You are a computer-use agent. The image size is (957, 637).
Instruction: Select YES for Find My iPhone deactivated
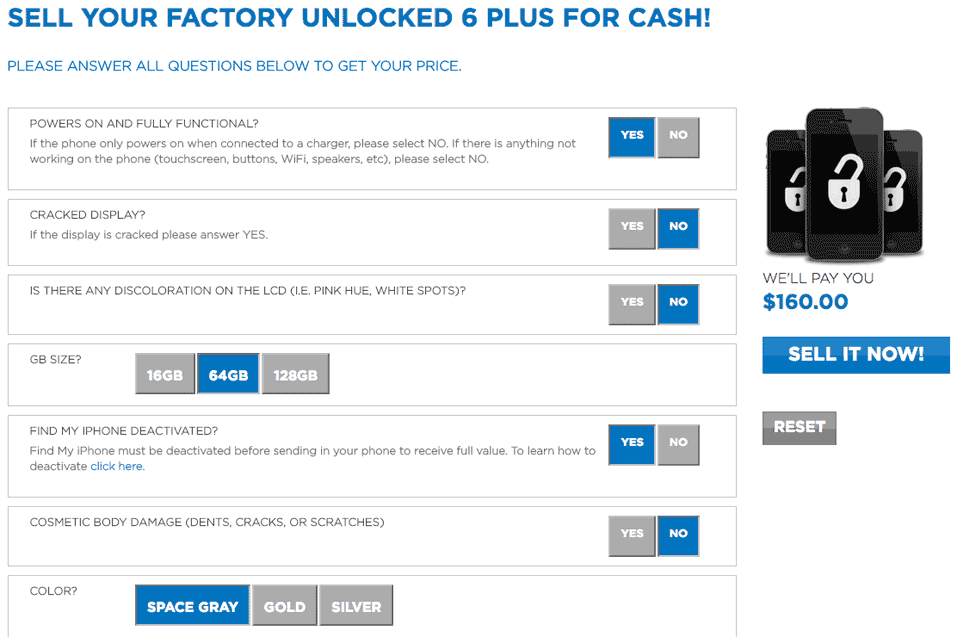632,444
